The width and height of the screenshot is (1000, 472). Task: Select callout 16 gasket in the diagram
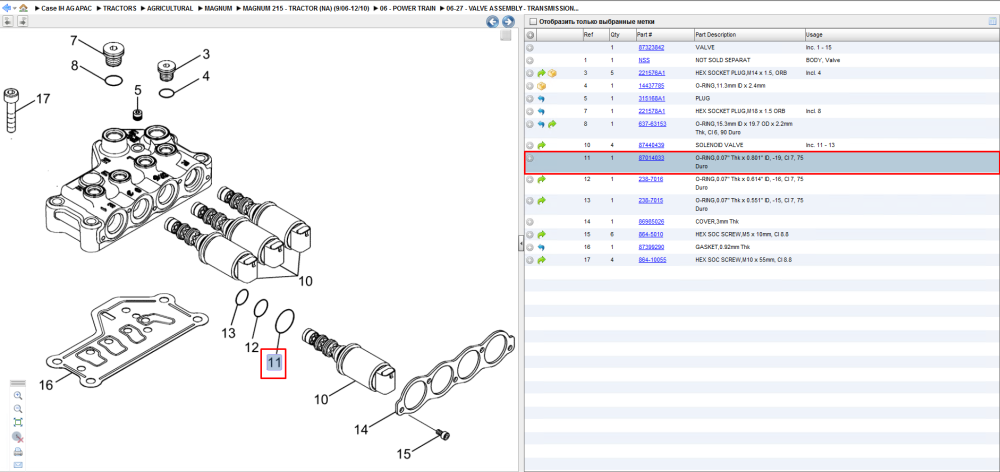click(x=46, y=386)
